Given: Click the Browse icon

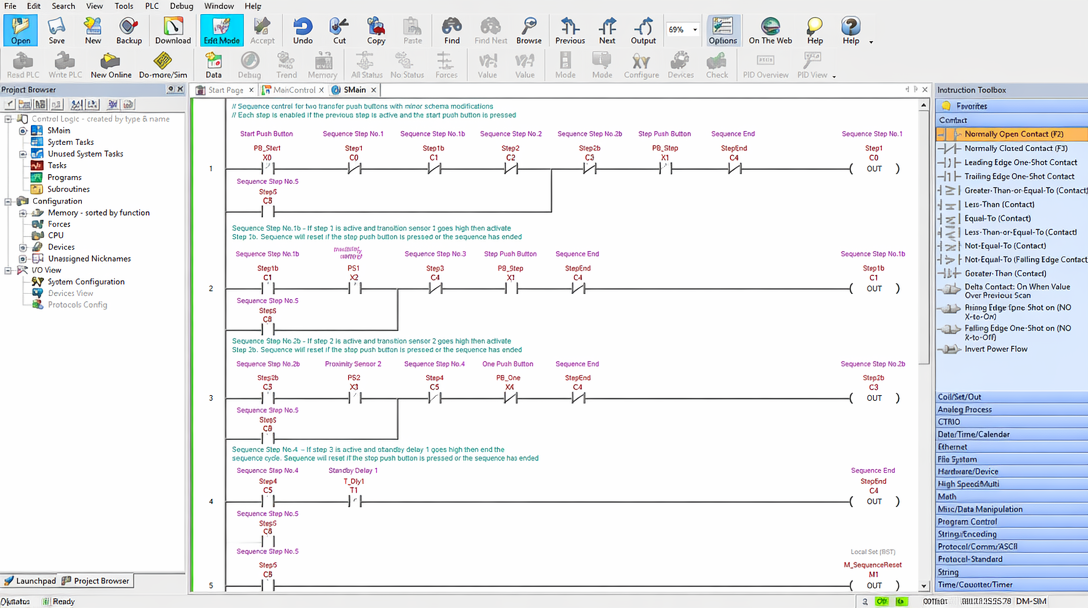Looking at the screenshot, I should pos(529,31).
